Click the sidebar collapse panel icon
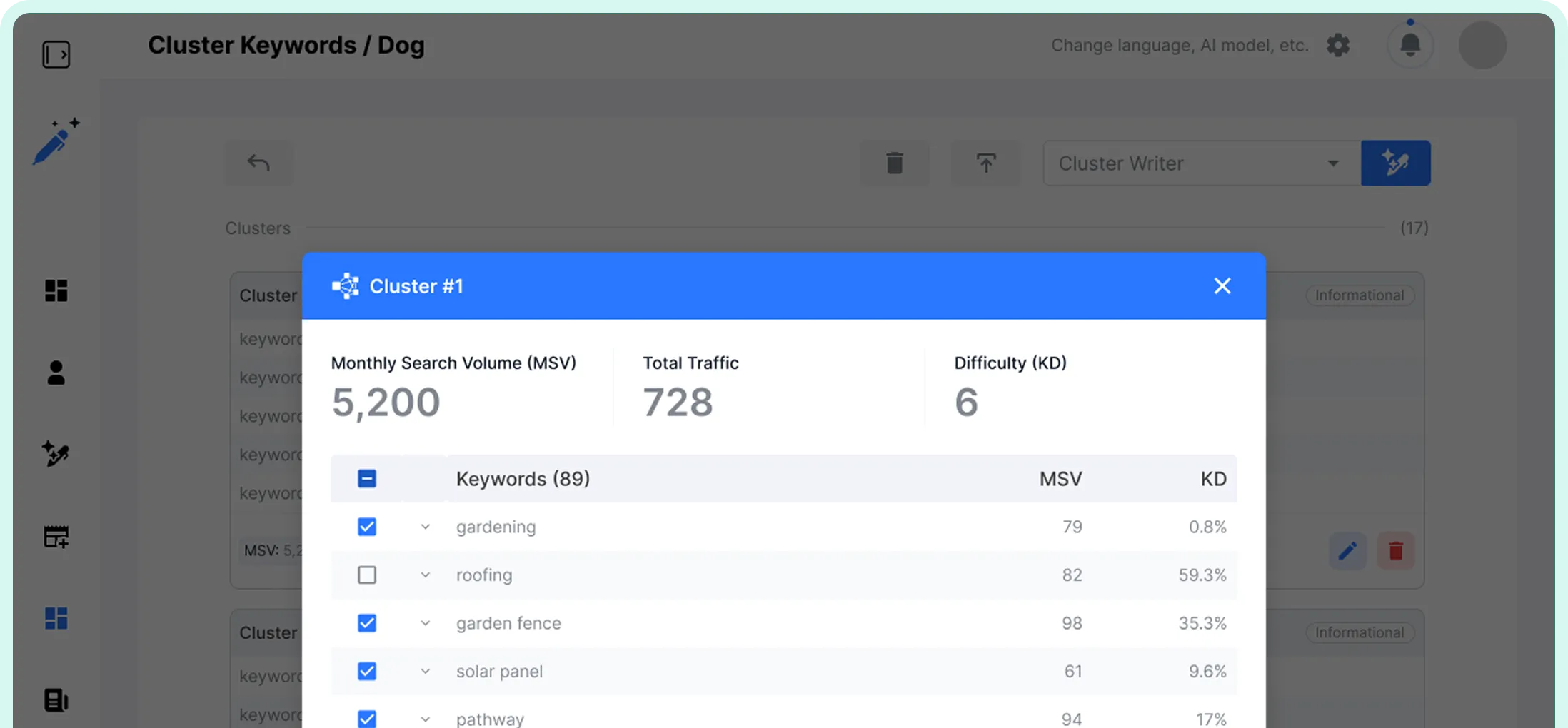This screenshot has width=1568, height=728. [56, 54]
